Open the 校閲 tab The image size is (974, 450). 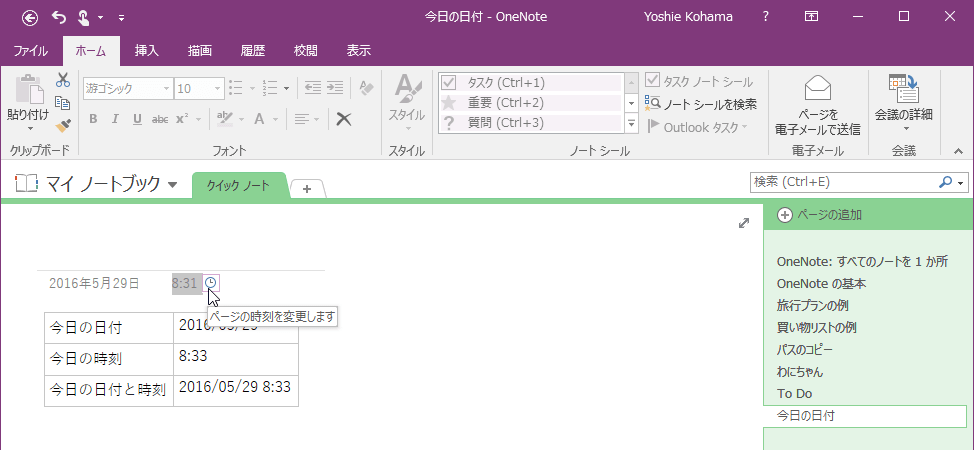306,51
